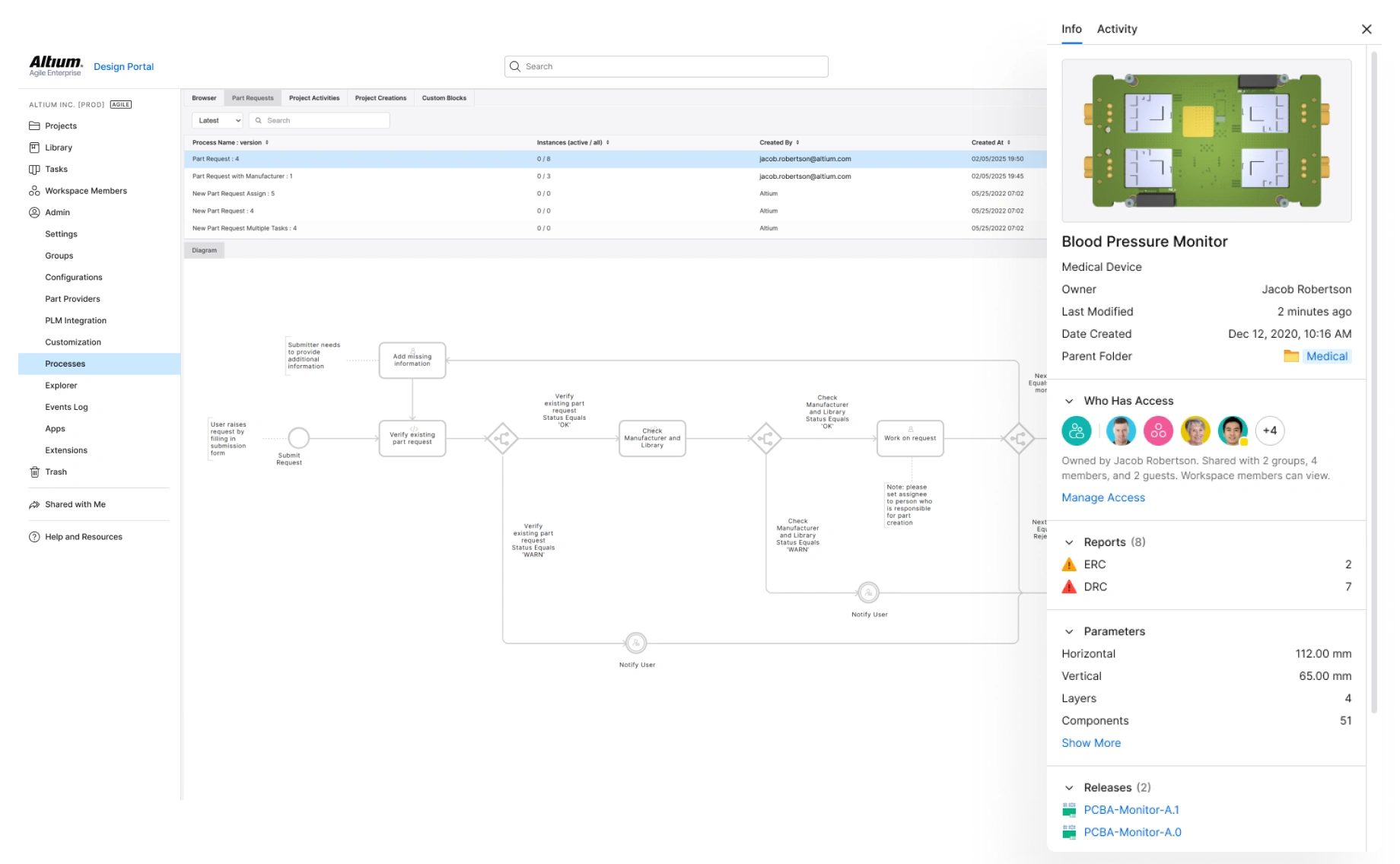The image size is (1400, 864).
Task: Click the Shared with Me arrow icon
Action: 34,505
